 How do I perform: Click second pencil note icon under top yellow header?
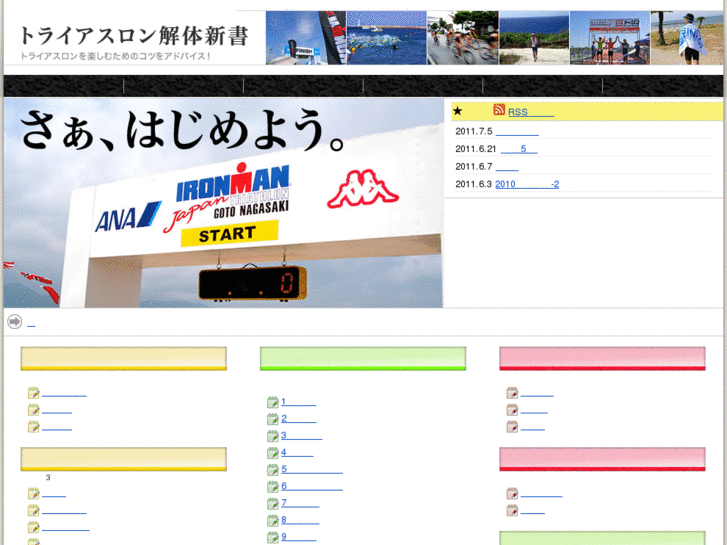coord(33,410)
